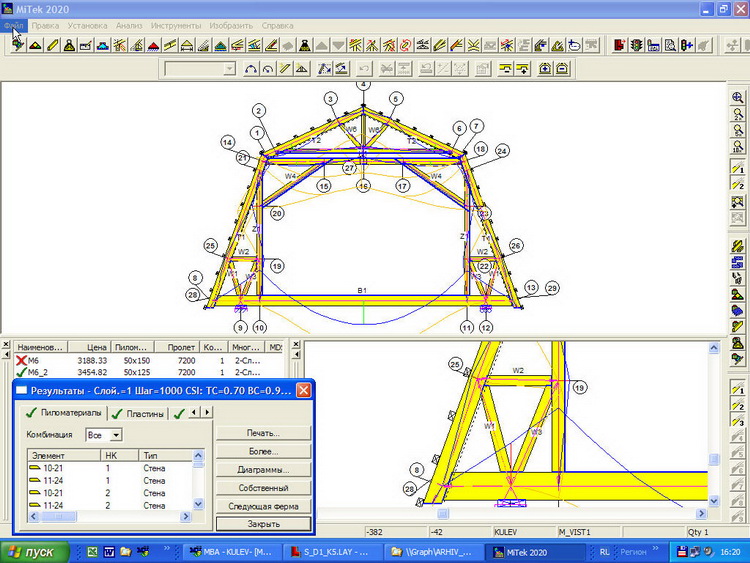This screenshot has height=563, width=750.
Task: Toggle layer 3 in lower right toolbar
Action: pos(737,420)
